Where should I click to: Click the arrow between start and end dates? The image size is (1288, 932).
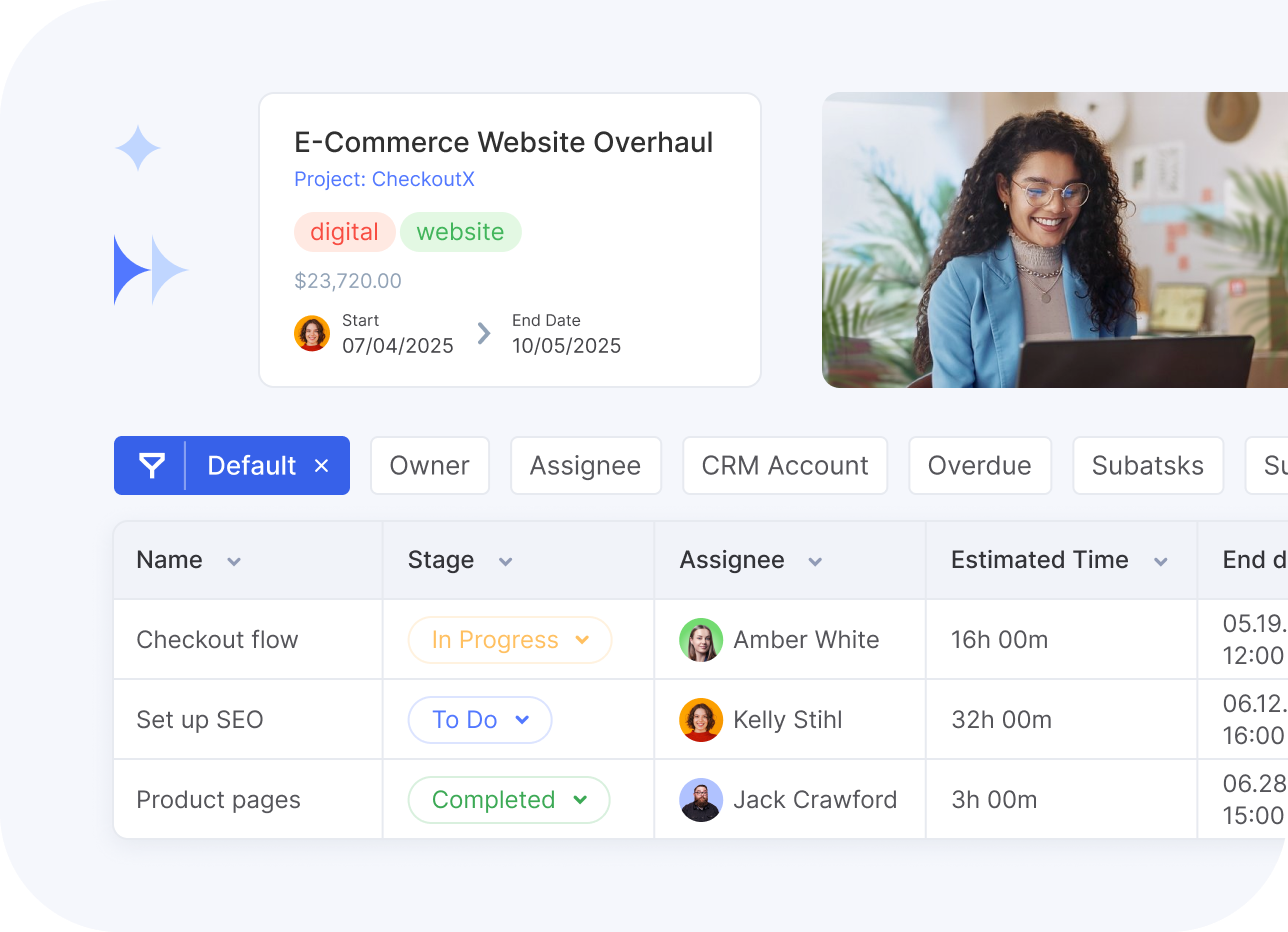[x=484, y=334]
